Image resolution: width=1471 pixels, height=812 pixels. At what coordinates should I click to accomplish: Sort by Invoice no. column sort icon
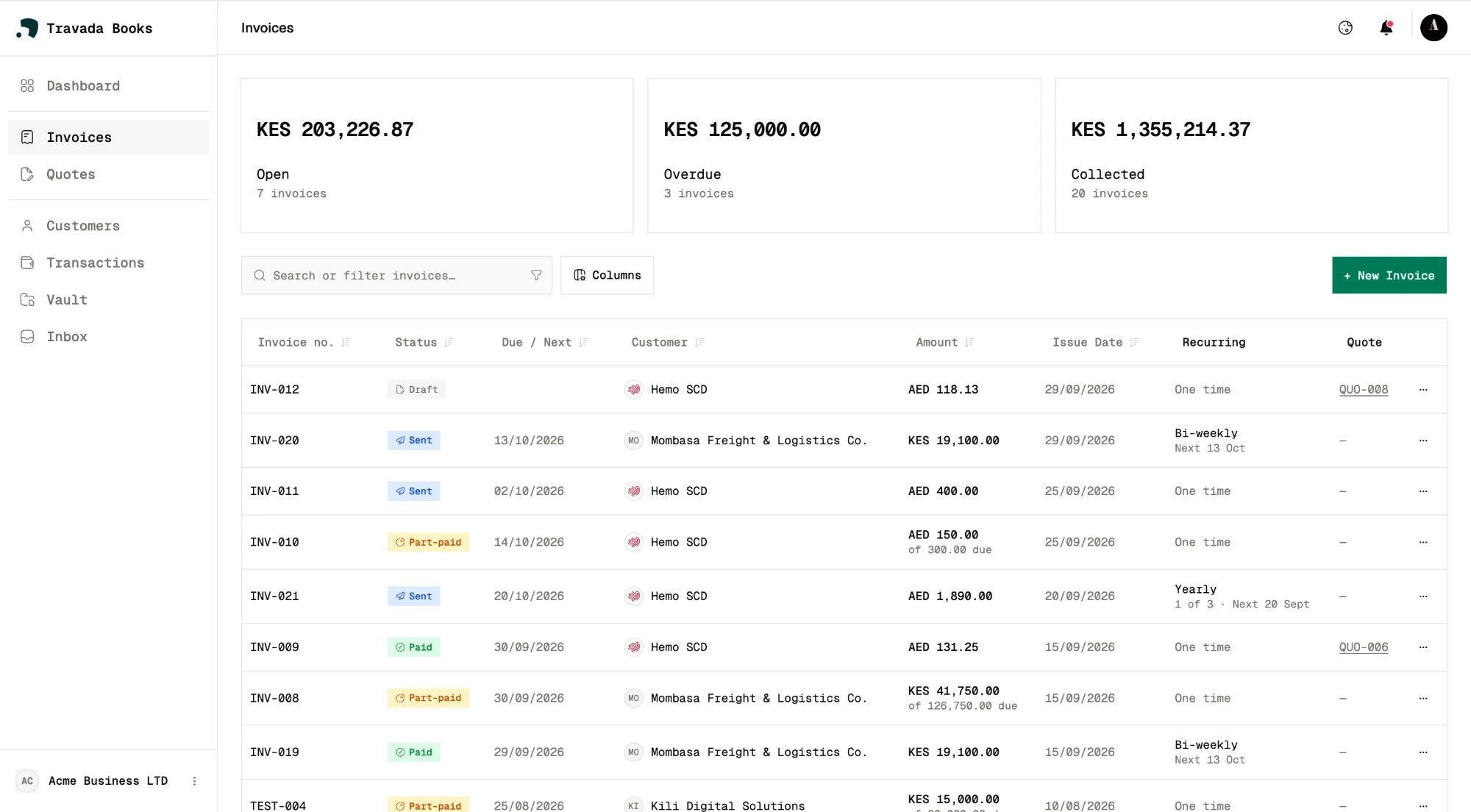346,342
